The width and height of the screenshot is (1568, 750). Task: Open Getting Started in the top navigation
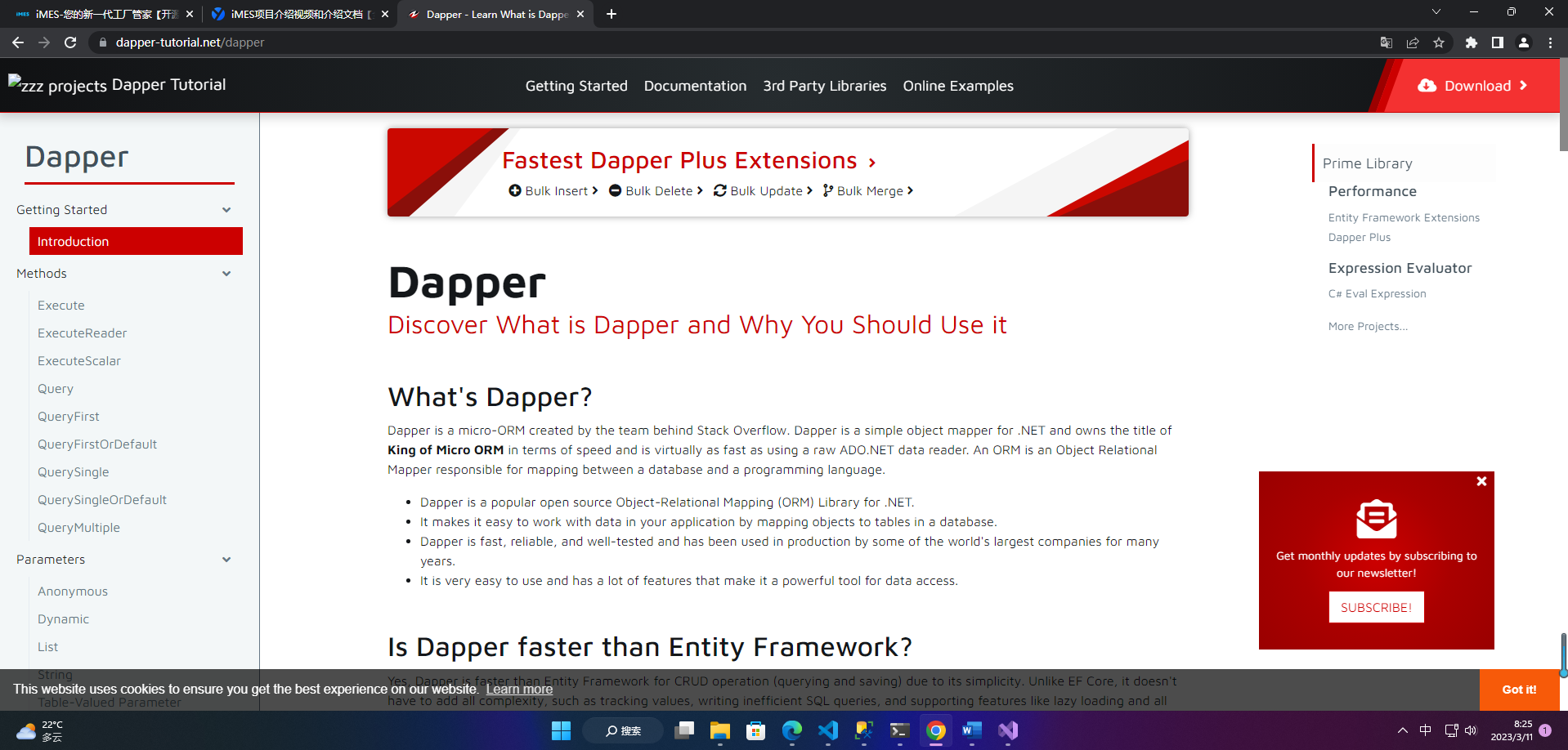576,86
